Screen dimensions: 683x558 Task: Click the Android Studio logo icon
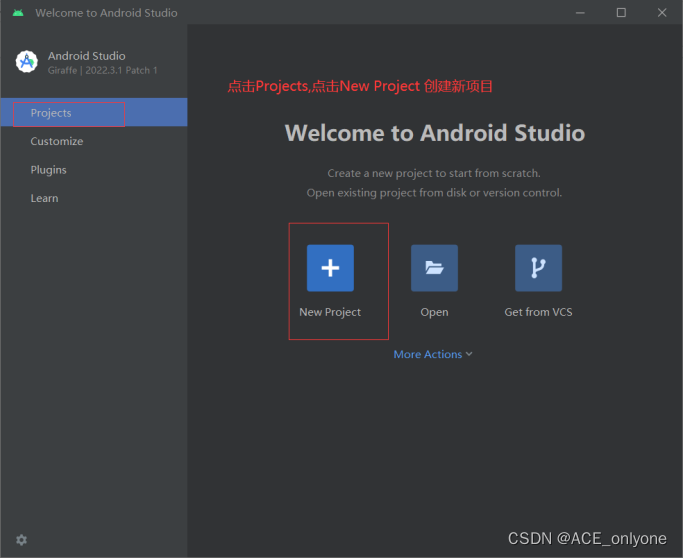(x=27, y=61)
